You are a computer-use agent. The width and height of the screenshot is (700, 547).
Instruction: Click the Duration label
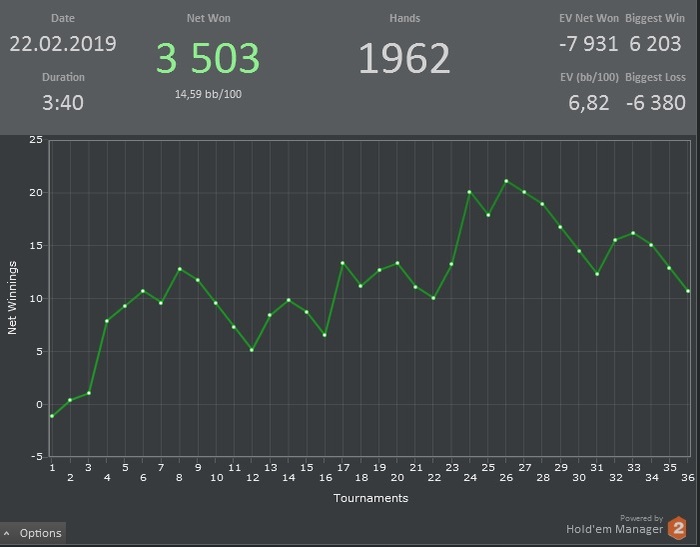pyautogui.click(x=63, y=77)
